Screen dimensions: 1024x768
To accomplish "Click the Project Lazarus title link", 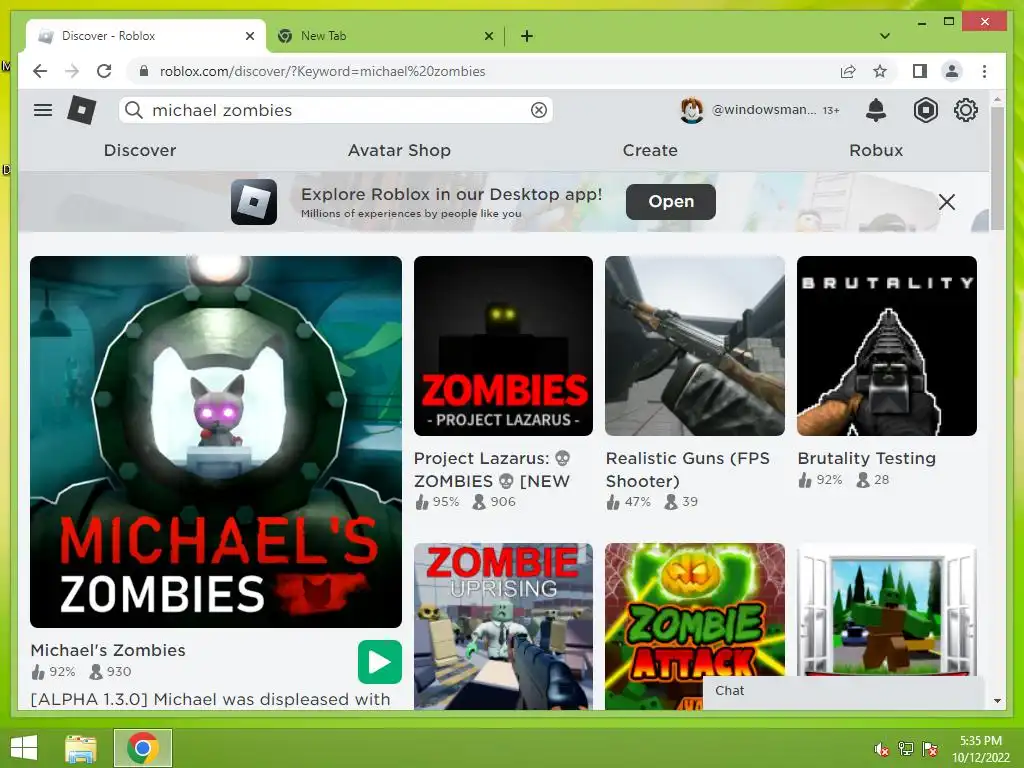I will [x=492, y=470].
